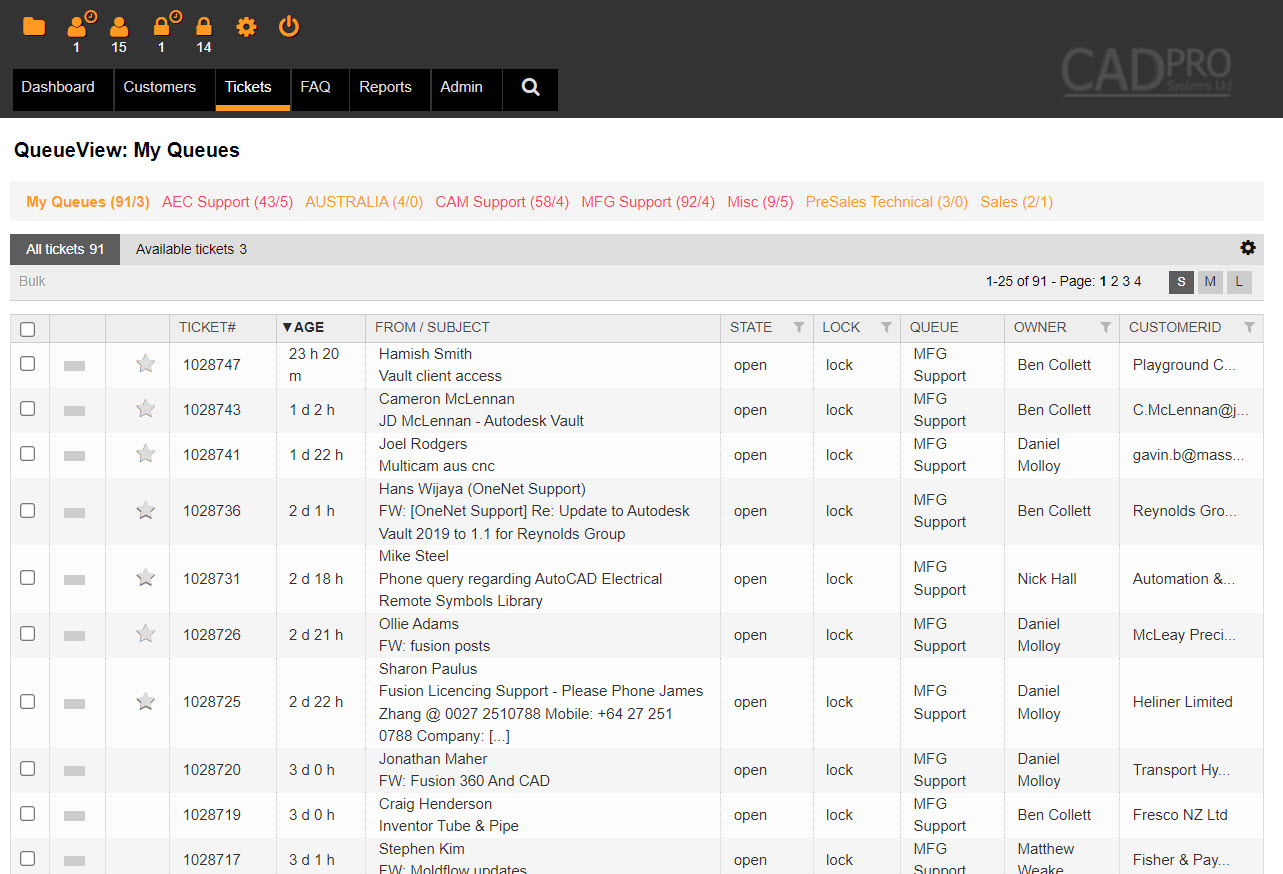Click priority flag icon for ticket 1028747
Screen dimensions: 1283x874
74,366
